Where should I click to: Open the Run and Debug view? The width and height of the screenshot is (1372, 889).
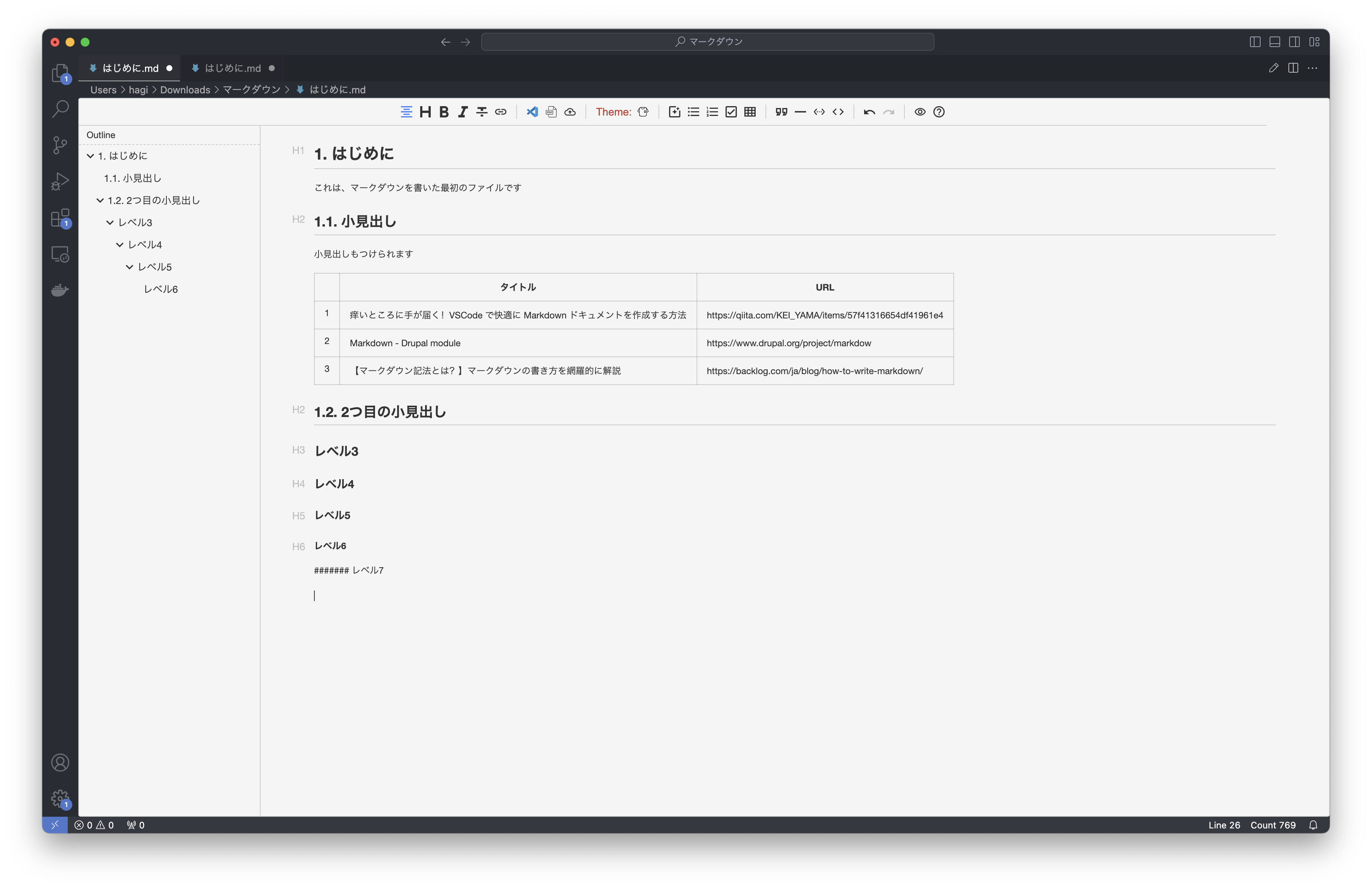[x=60, y=181]
